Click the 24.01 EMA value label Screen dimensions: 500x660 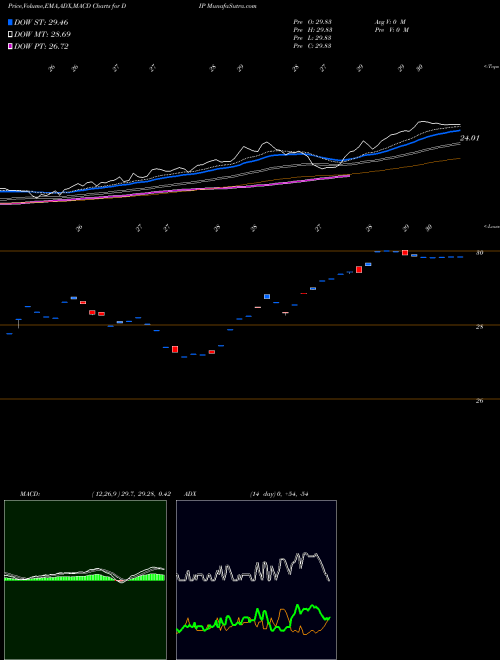tap(469, 138)
